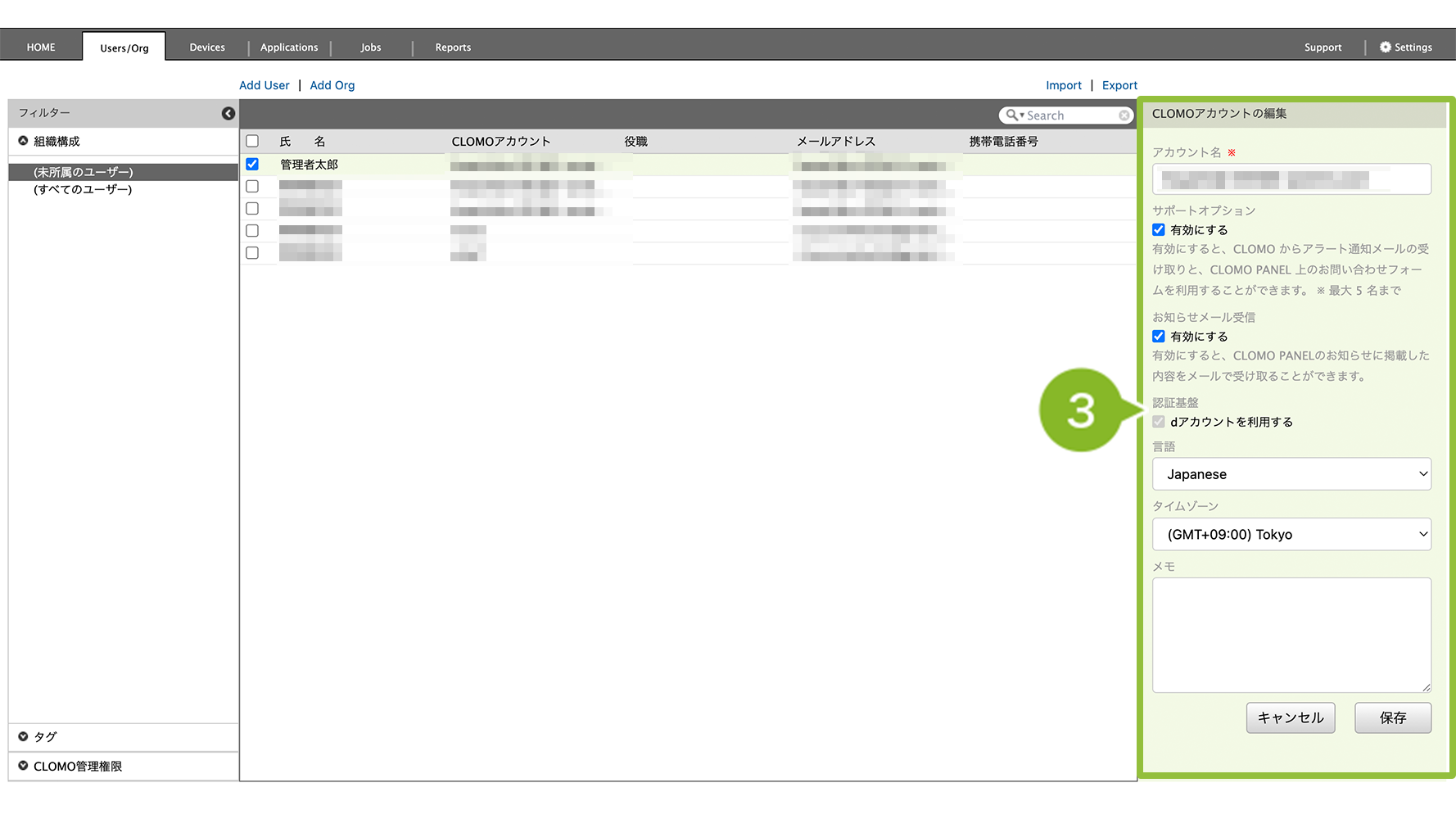Click the キャンセル button
This screenshot has width=1456, height=819.
tap(1291, 717)
